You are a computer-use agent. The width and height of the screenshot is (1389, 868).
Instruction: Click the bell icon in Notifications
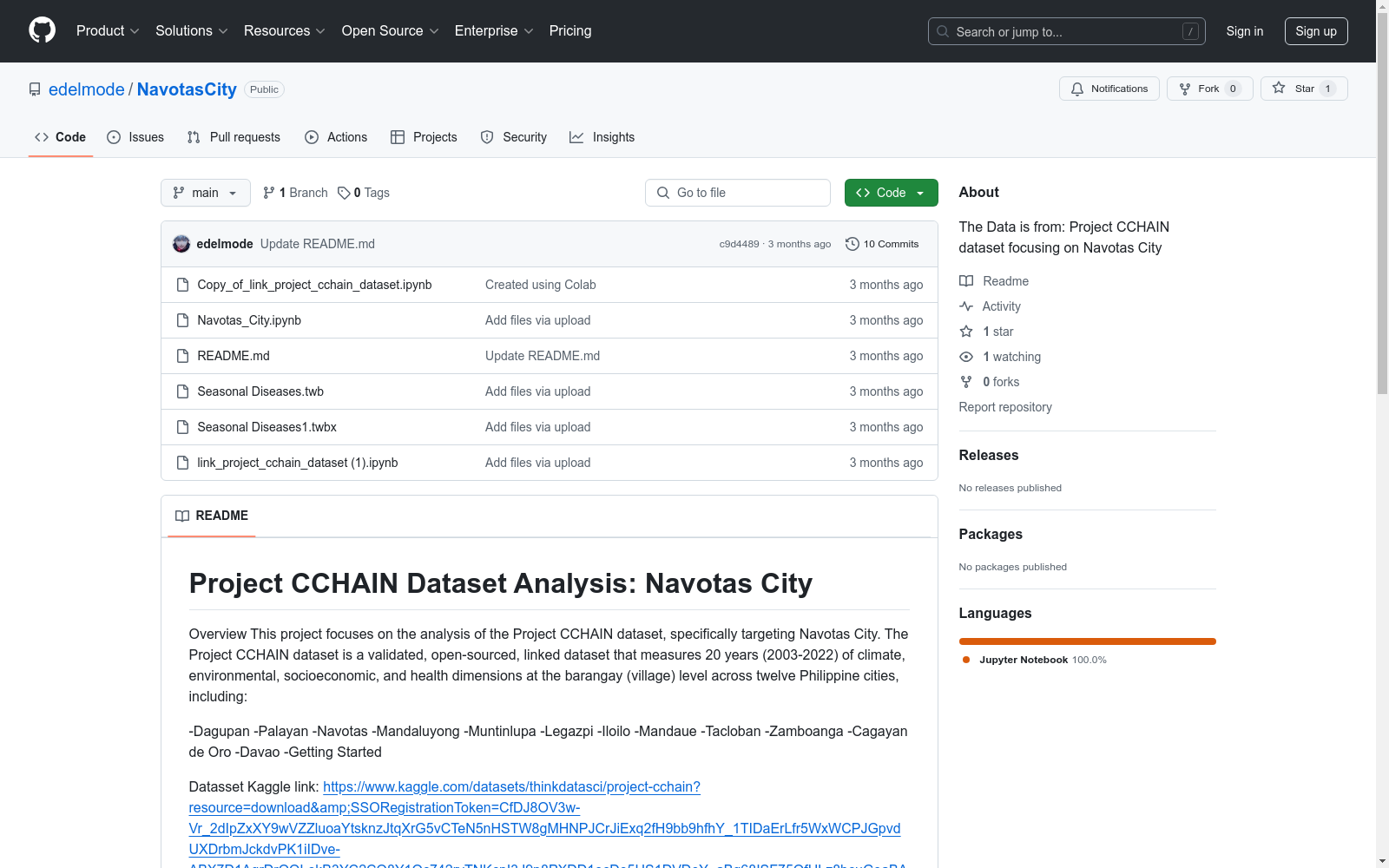(x=1077, y=89)
